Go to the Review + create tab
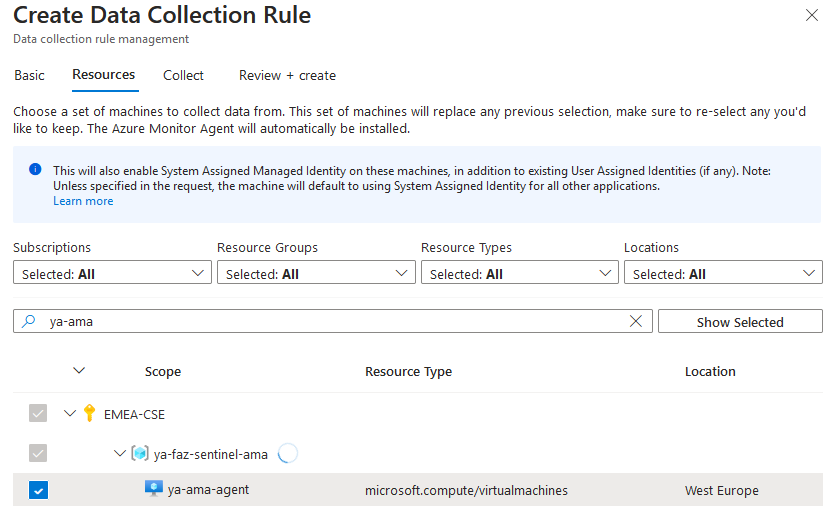This screenshot has height=523, width=837. click(287, 75)
